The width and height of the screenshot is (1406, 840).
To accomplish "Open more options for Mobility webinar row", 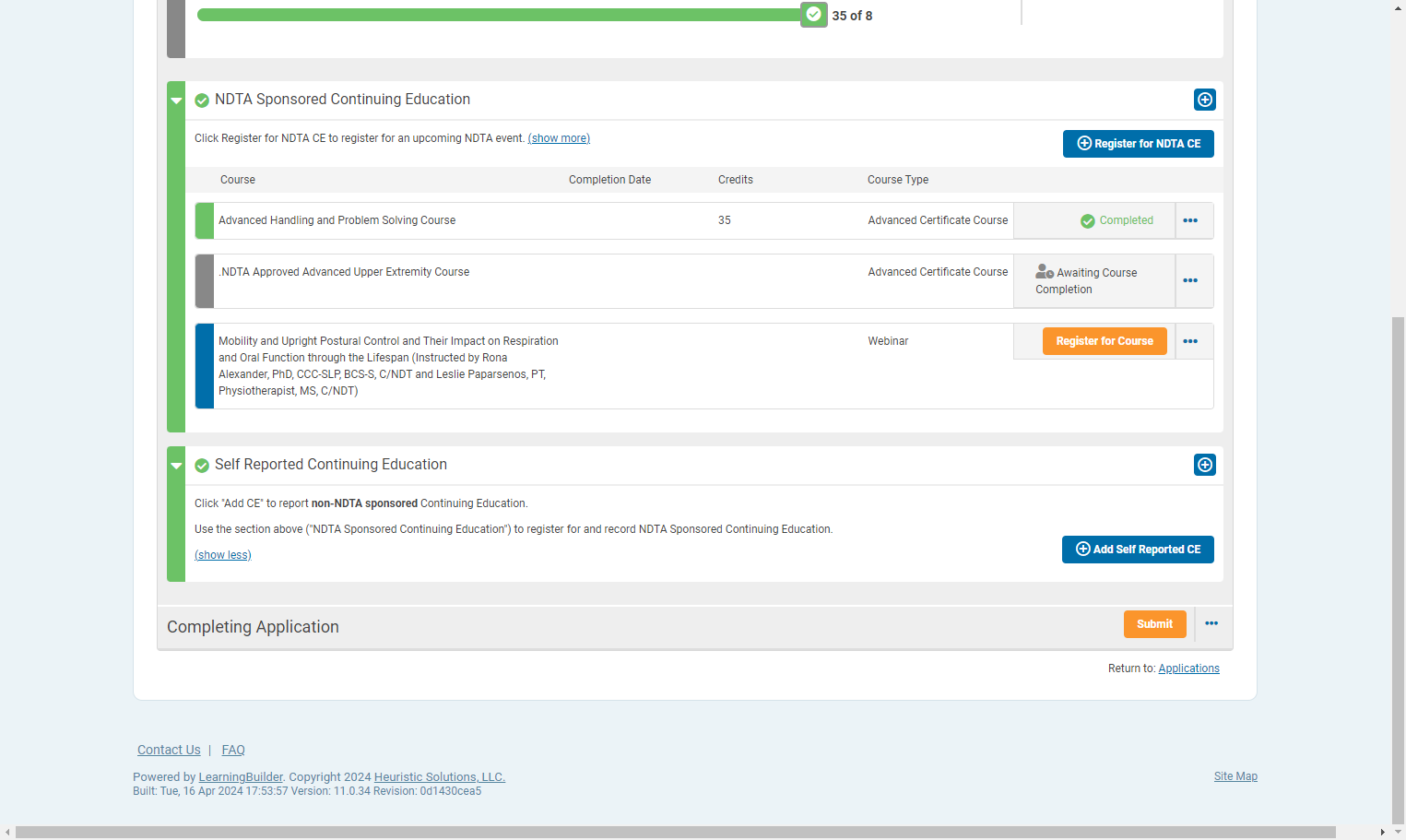I will click(1190, 341).
